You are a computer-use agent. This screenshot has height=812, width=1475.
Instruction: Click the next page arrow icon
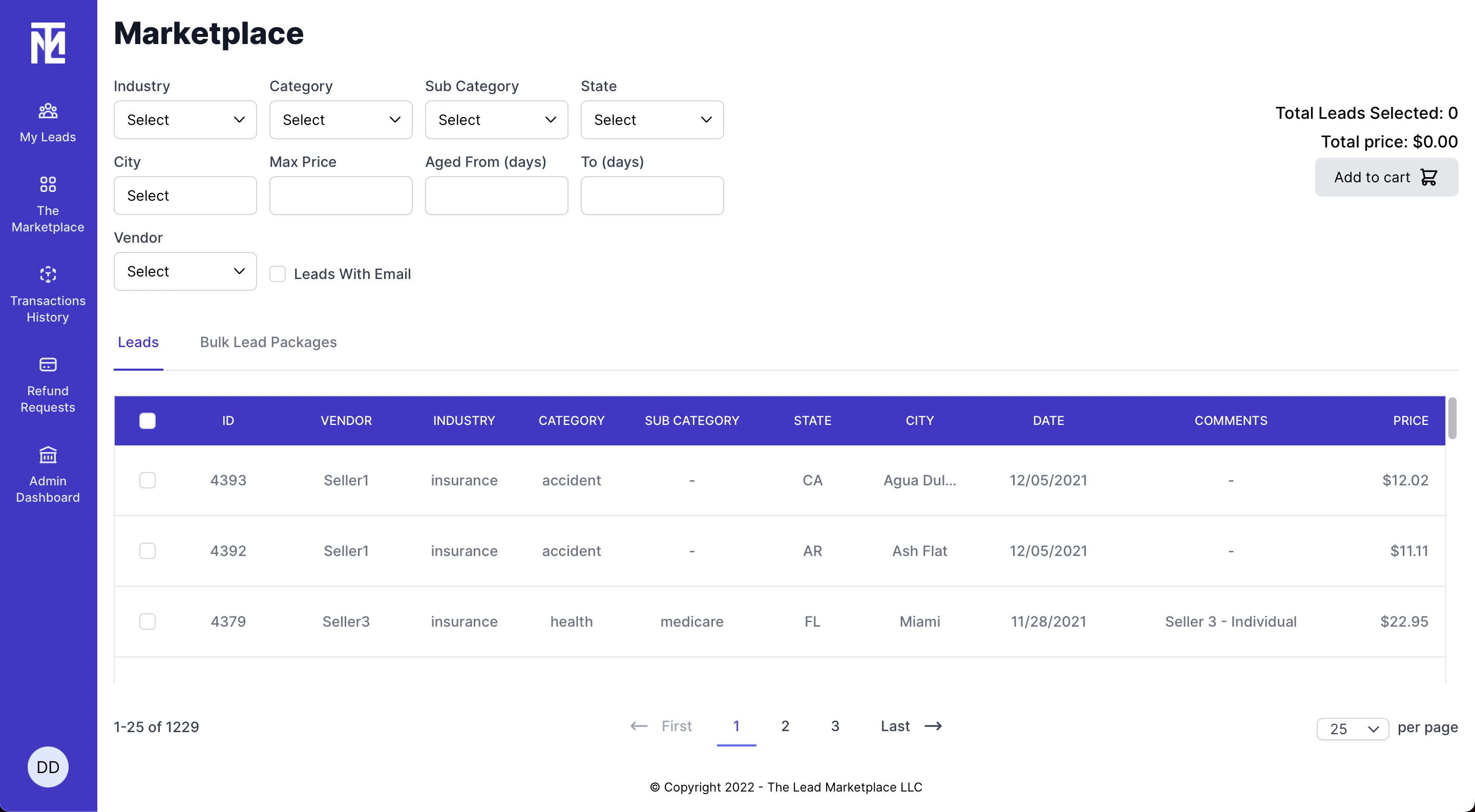[933, 726]
